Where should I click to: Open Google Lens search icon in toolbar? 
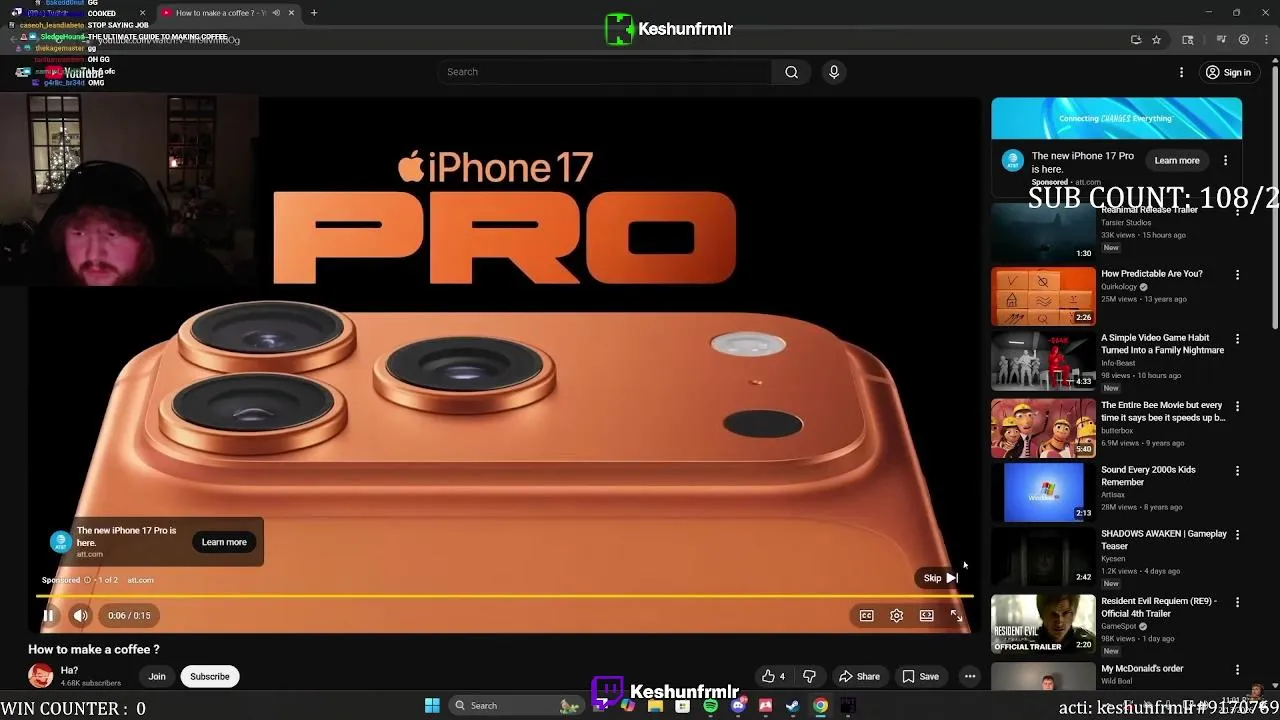1188,40
